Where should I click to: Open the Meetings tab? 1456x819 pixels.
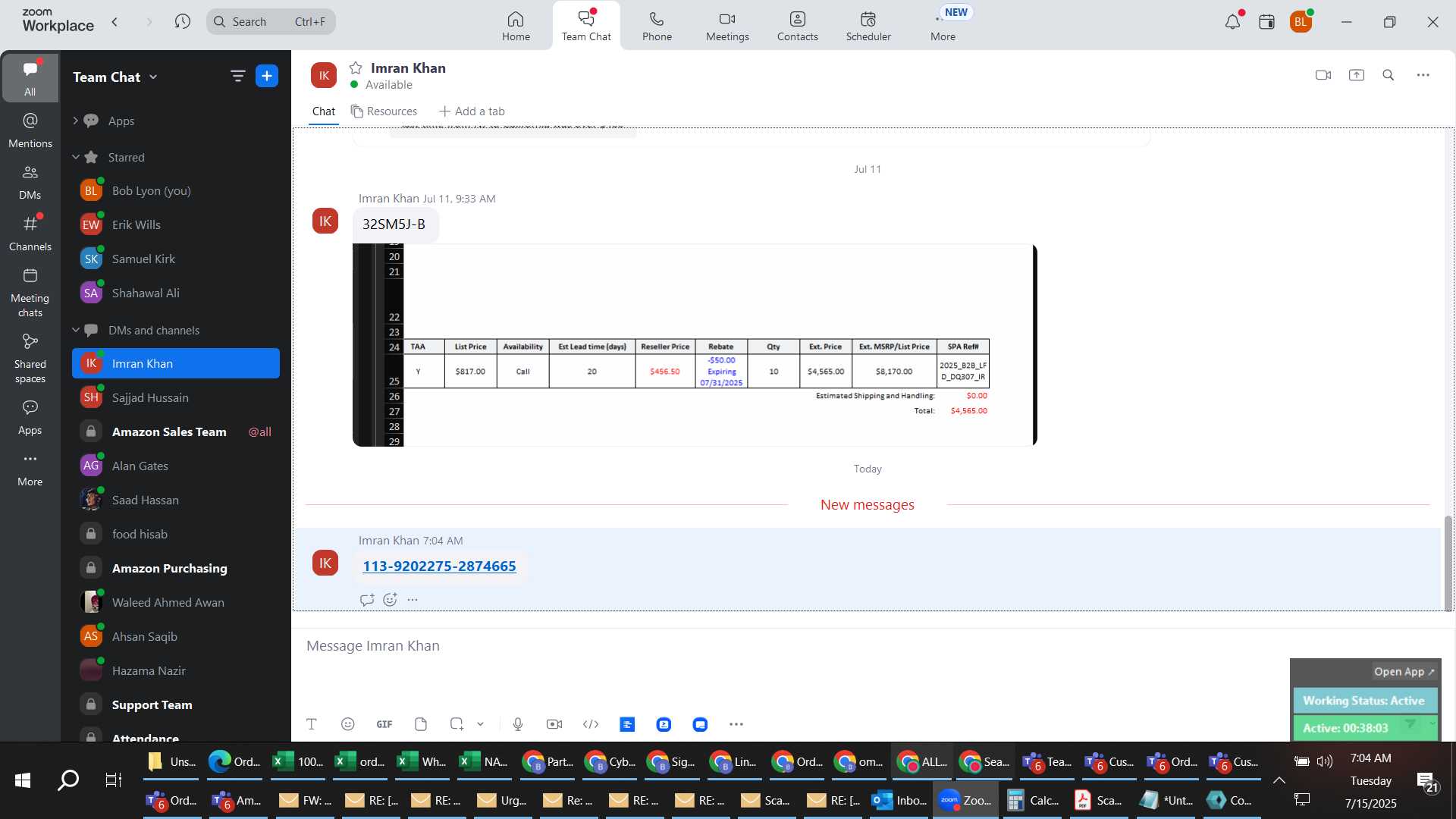coord(727,26)
